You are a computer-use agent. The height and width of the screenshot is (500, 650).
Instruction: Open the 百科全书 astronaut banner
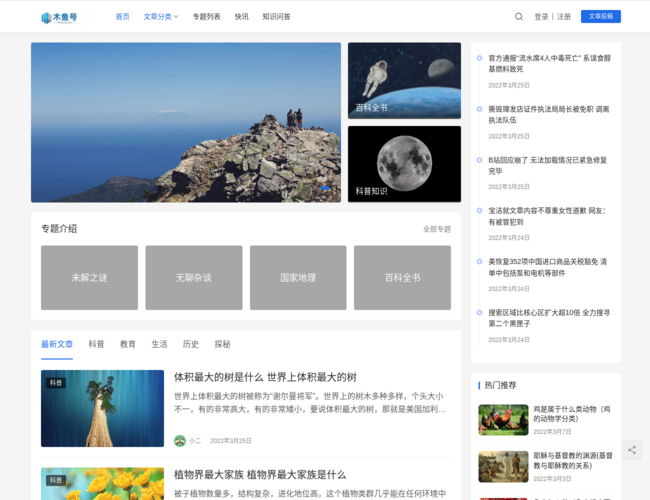click(404, 80)
